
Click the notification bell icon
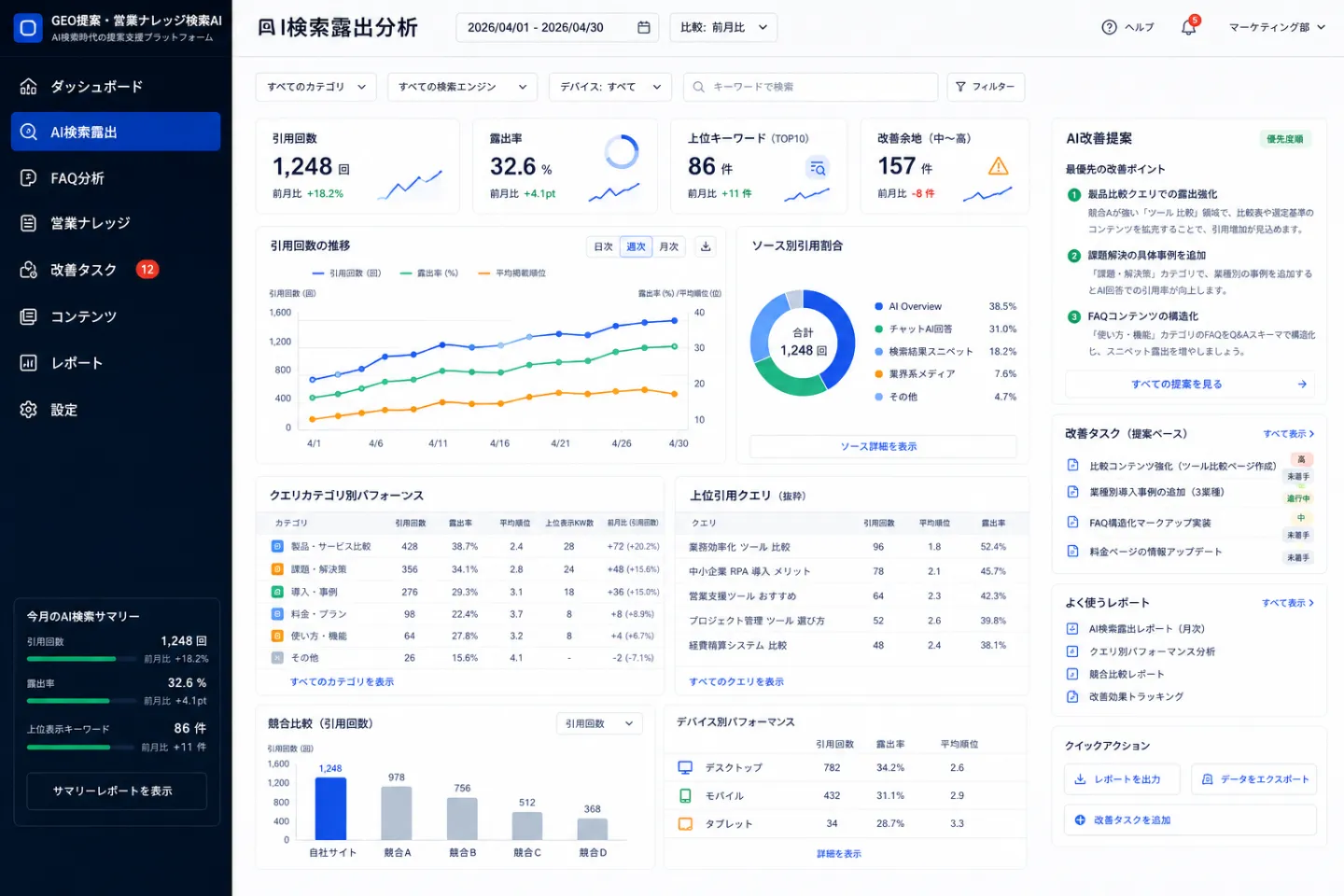click(1188, 27)
